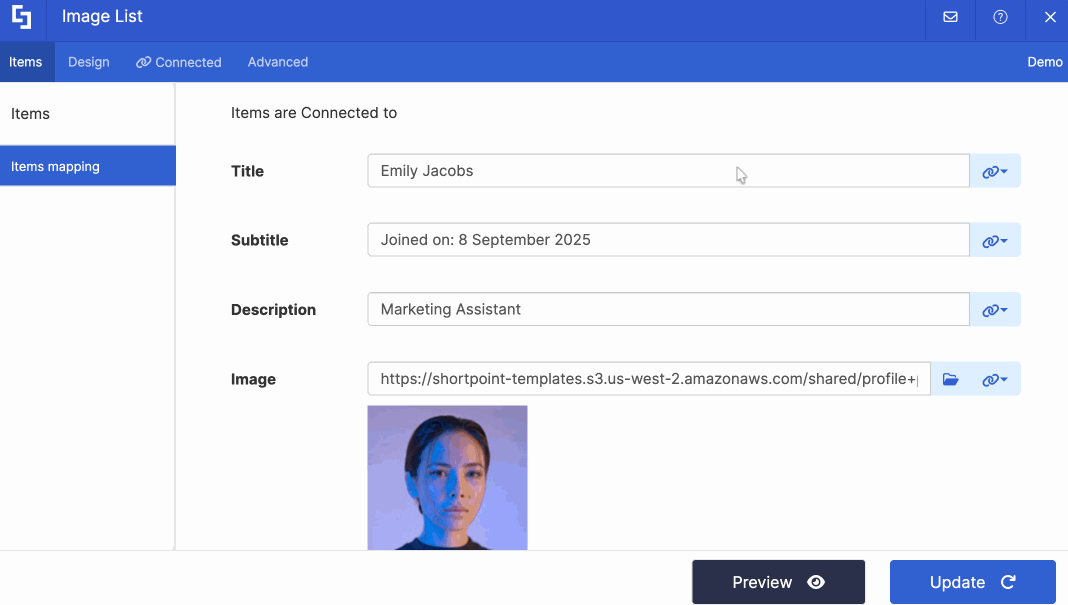Click the Demo link
Screen dimensions: 1068x605
[x=1044, y=62]
